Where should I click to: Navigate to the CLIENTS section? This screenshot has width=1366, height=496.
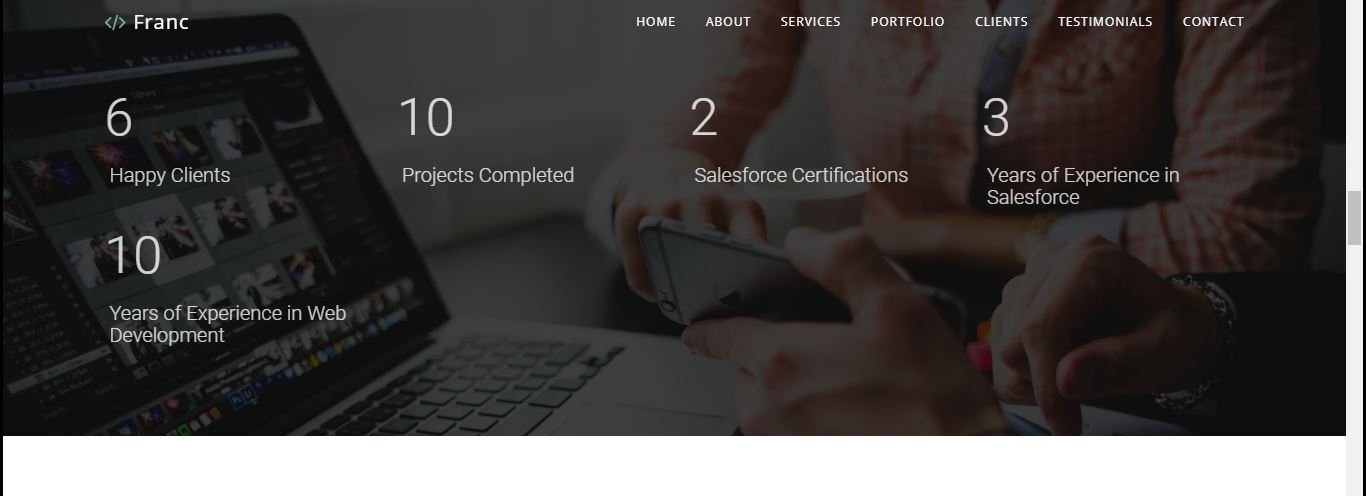[1001, 21]
